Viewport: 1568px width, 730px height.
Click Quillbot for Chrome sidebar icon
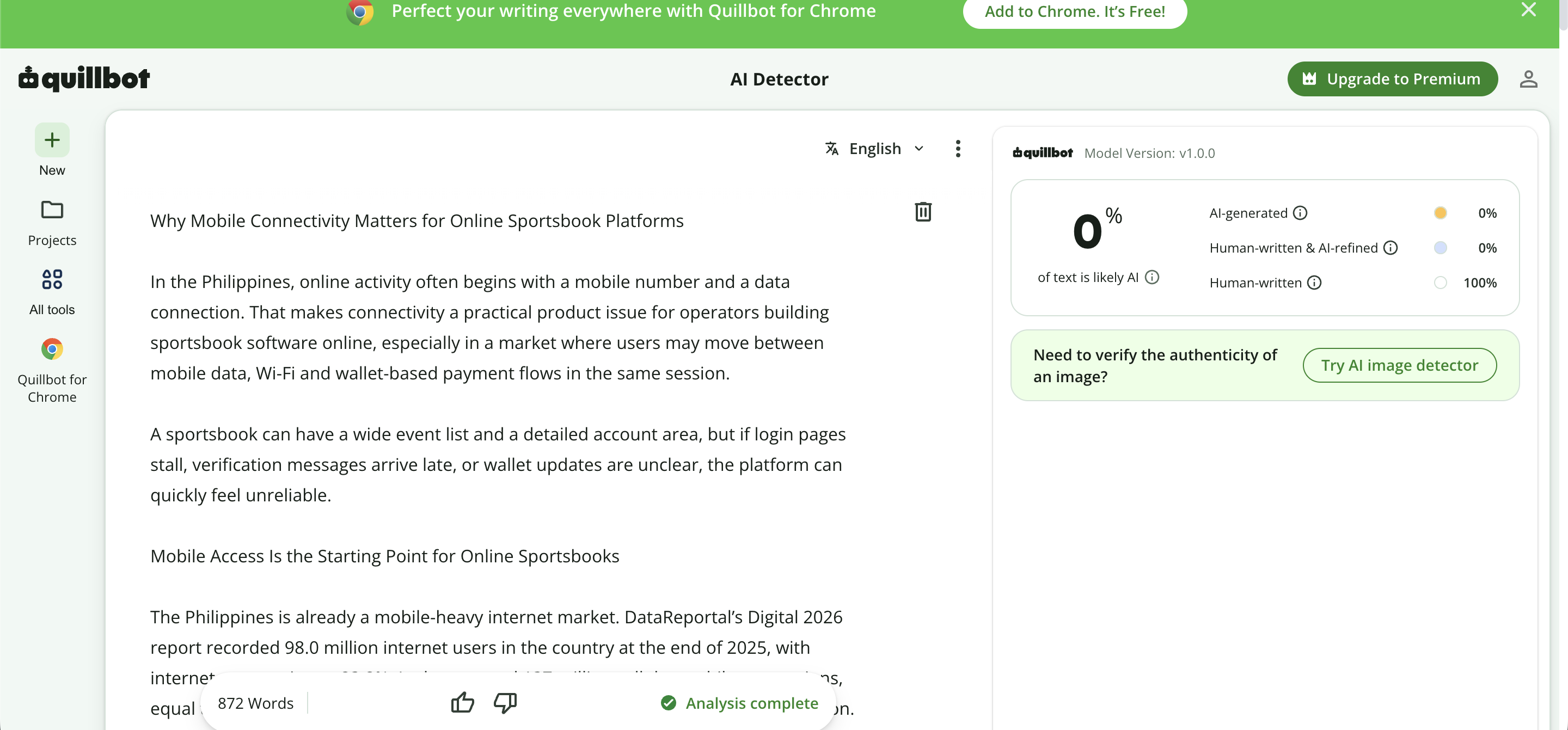pos(52,349)
